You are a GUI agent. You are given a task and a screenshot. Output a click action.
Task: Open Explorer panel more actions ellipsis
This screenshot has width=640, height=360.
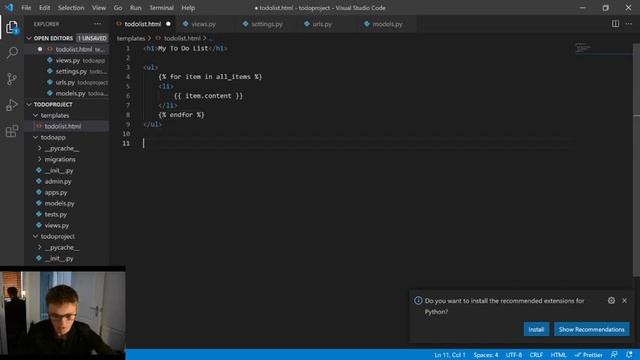(98, 24)
